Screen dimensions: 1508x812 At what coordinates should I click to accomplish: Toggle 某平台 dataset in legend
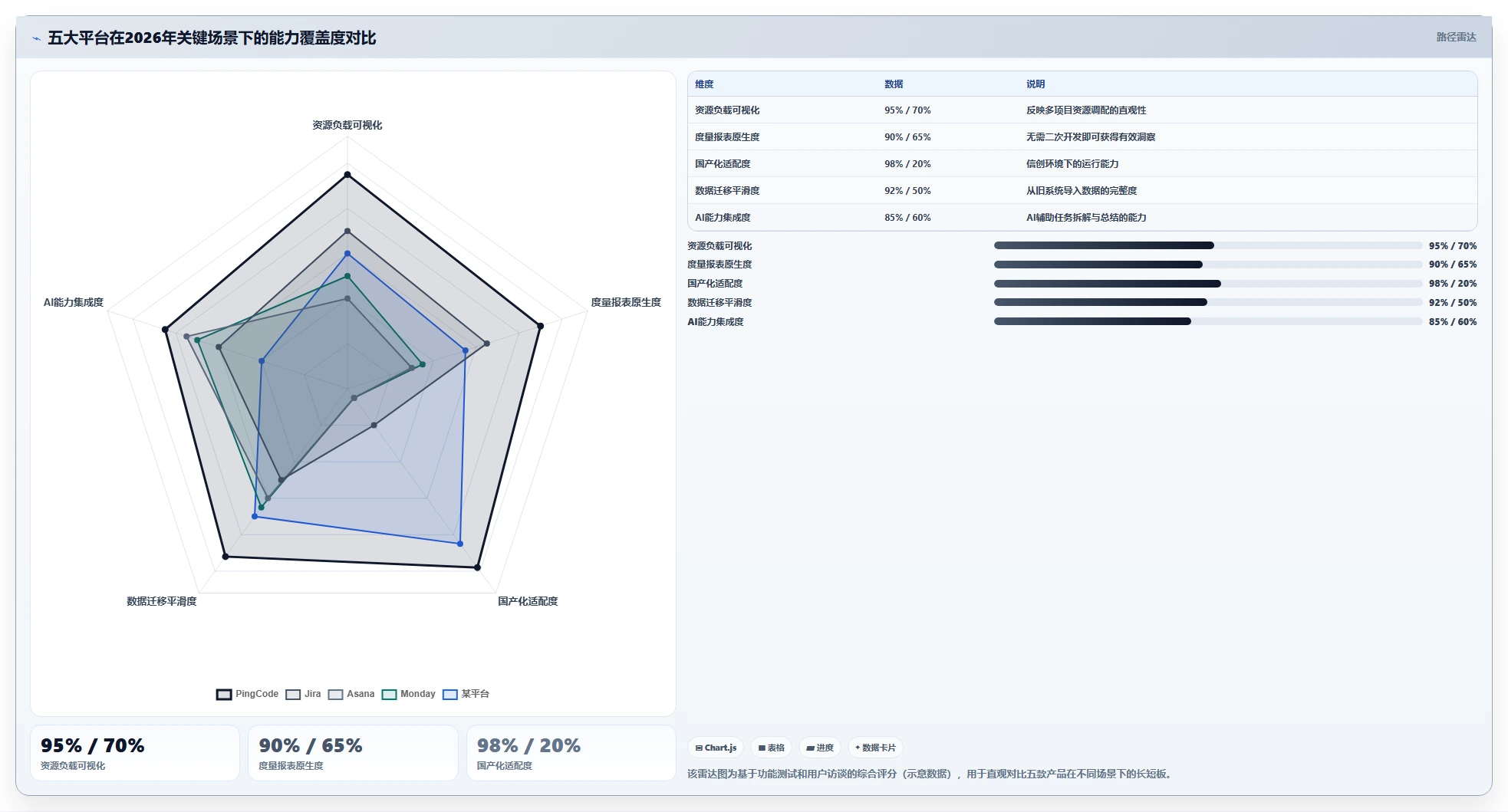466,694
